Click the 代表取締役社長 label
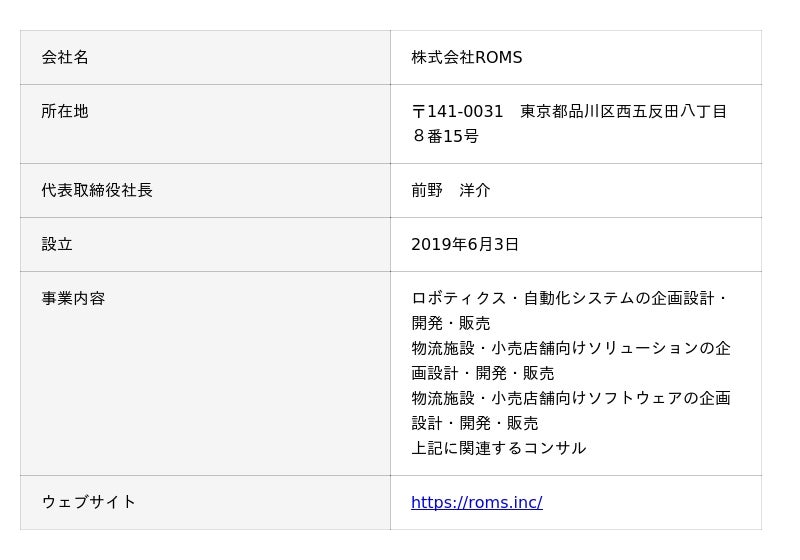Viewport: 800px width, 560px height. [97, 190]
